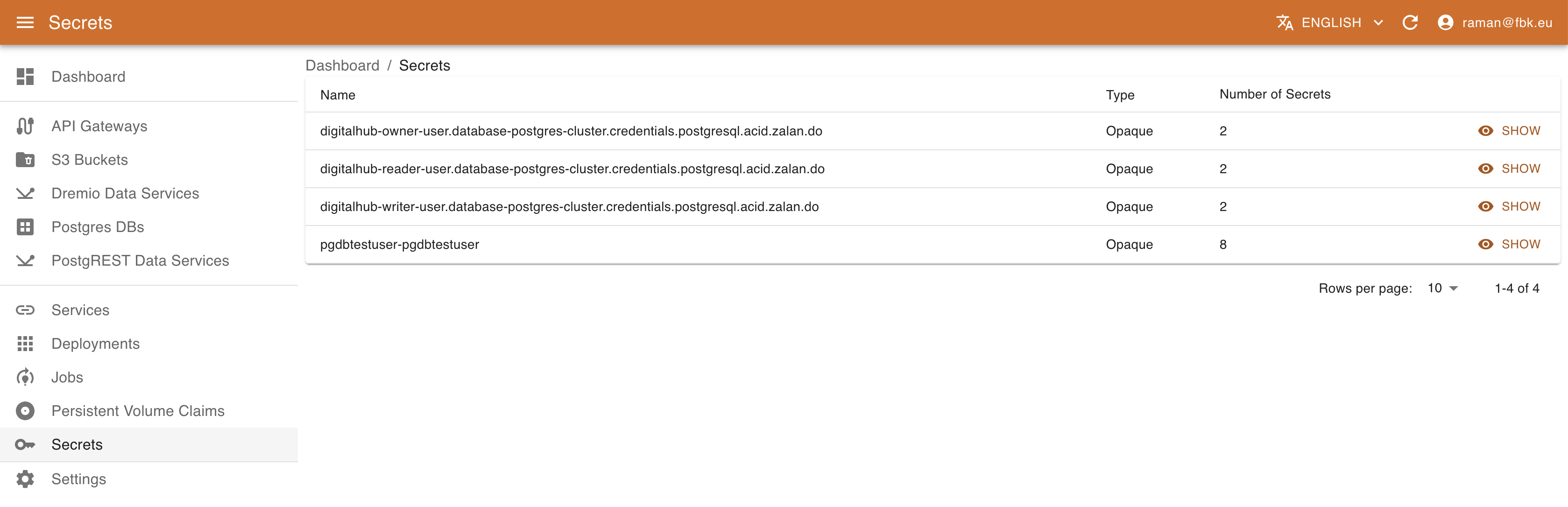Screen dimensions: 1568x507
Task: Select the Dremio Data Services icon
Action: (x=25, y=193)
